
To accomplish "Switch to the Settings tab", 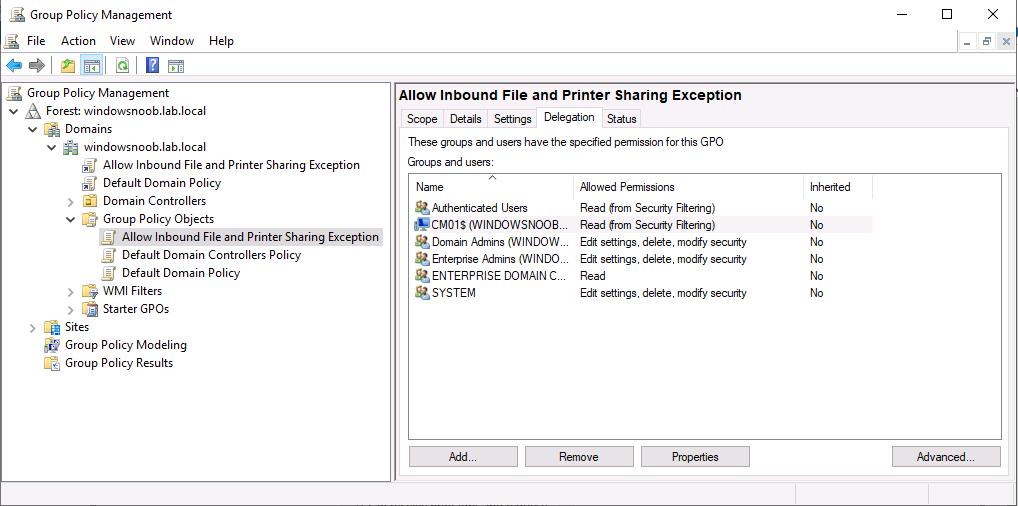I will pyautogui.click(x=512, y=119).
